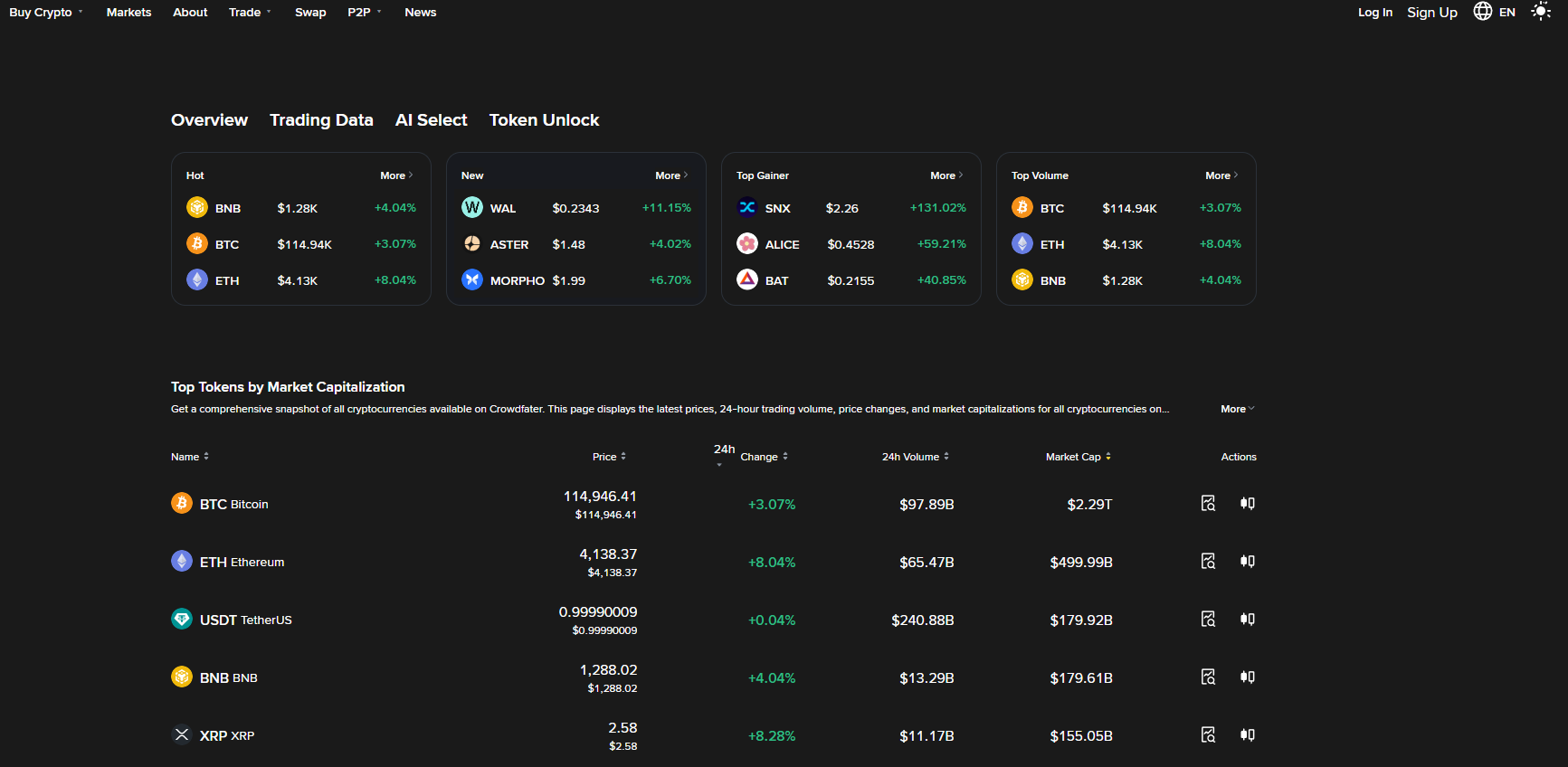
Task: Open the Buy Crypto dropdown menu
Action: pyautogui.click(x=45, y=13)
